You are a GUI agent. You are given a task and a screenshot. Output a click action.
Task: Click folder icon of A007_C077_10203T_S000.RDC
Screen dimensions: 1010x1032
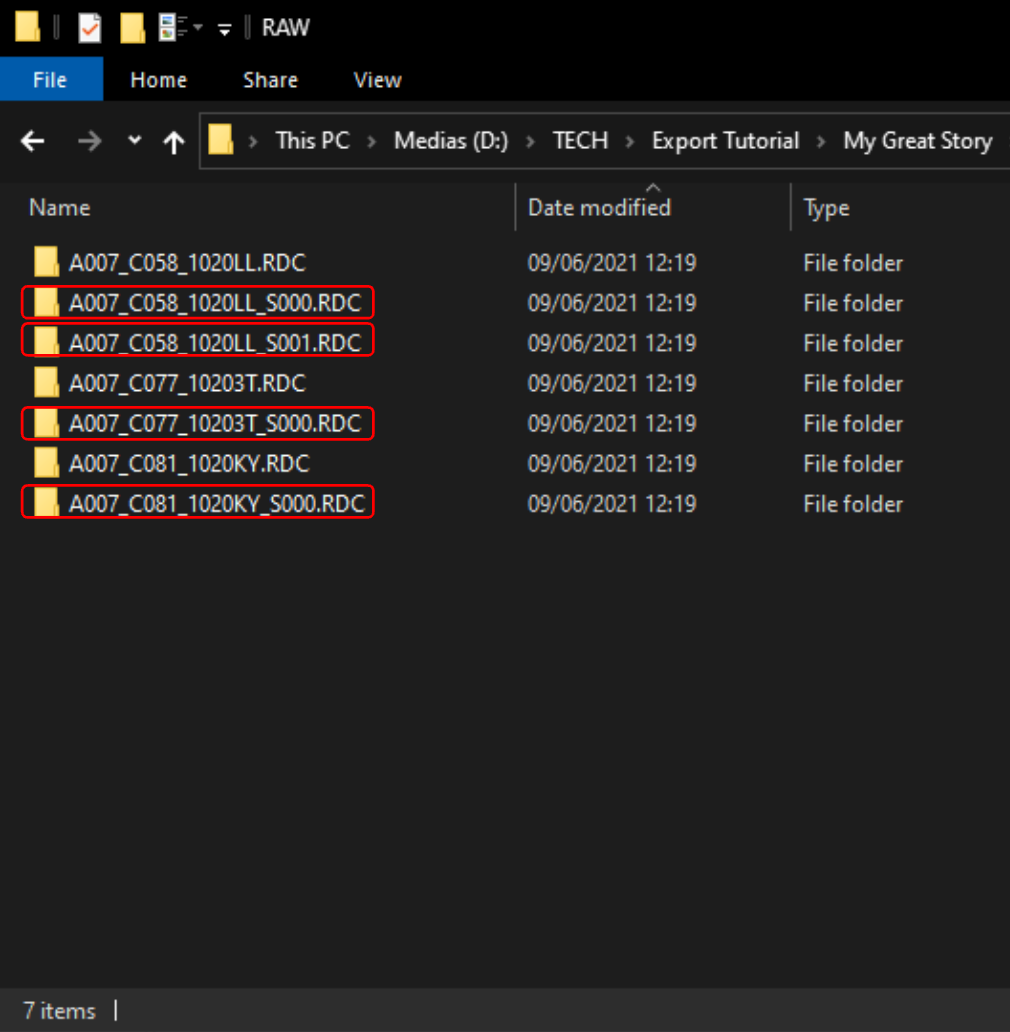[46, 423]
